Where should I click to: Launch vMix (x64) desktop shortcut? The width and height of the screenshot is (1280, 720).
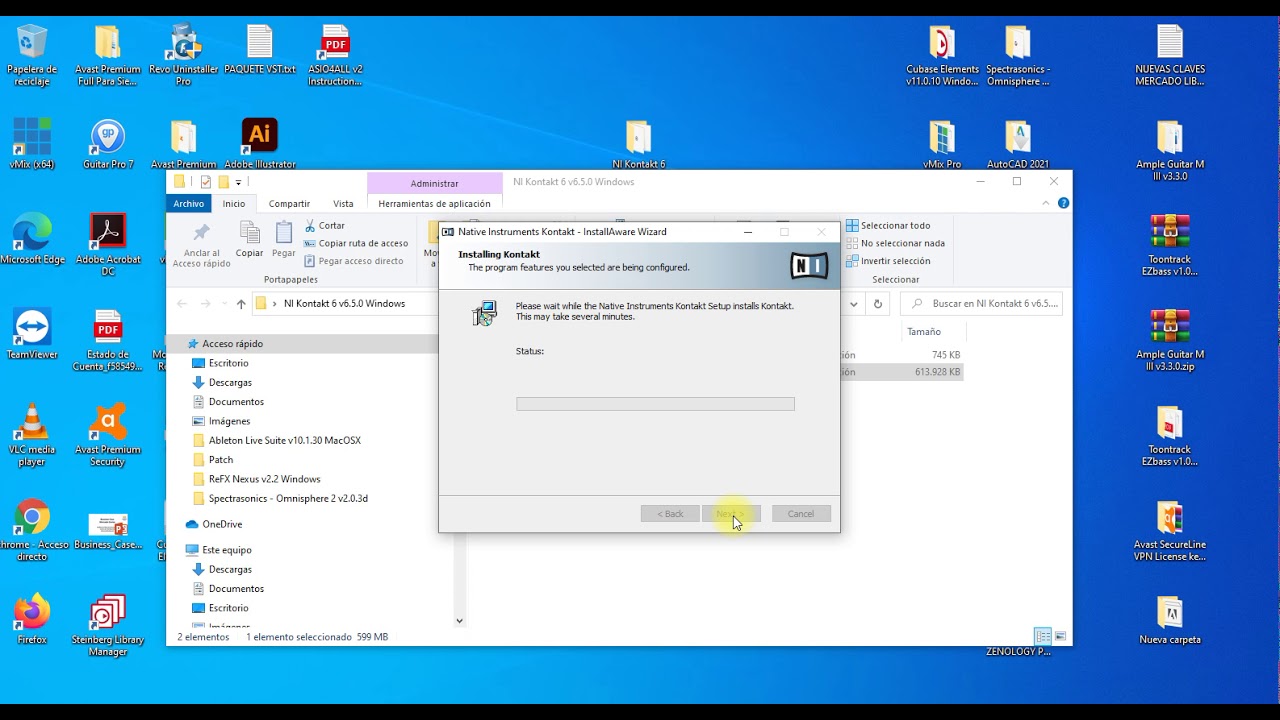pos(32,144)
